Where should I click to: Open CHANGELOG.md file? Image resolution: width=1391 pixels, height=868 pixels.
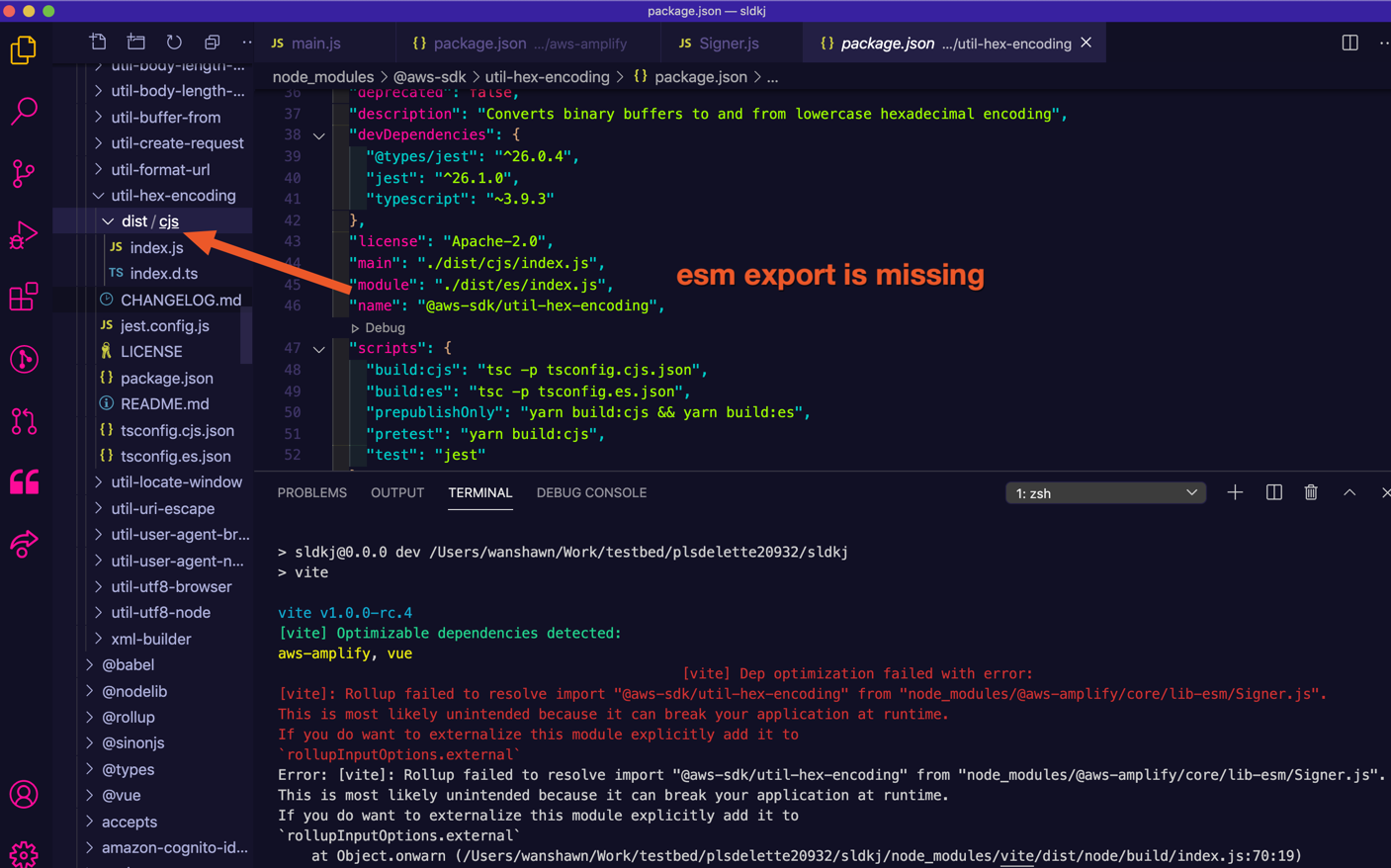click(x=153, y=300)
